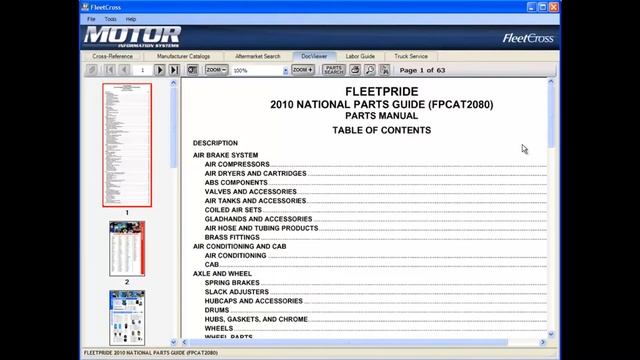Open Parts Search from toolbar
640x360 pixels.
pos(334,70)
